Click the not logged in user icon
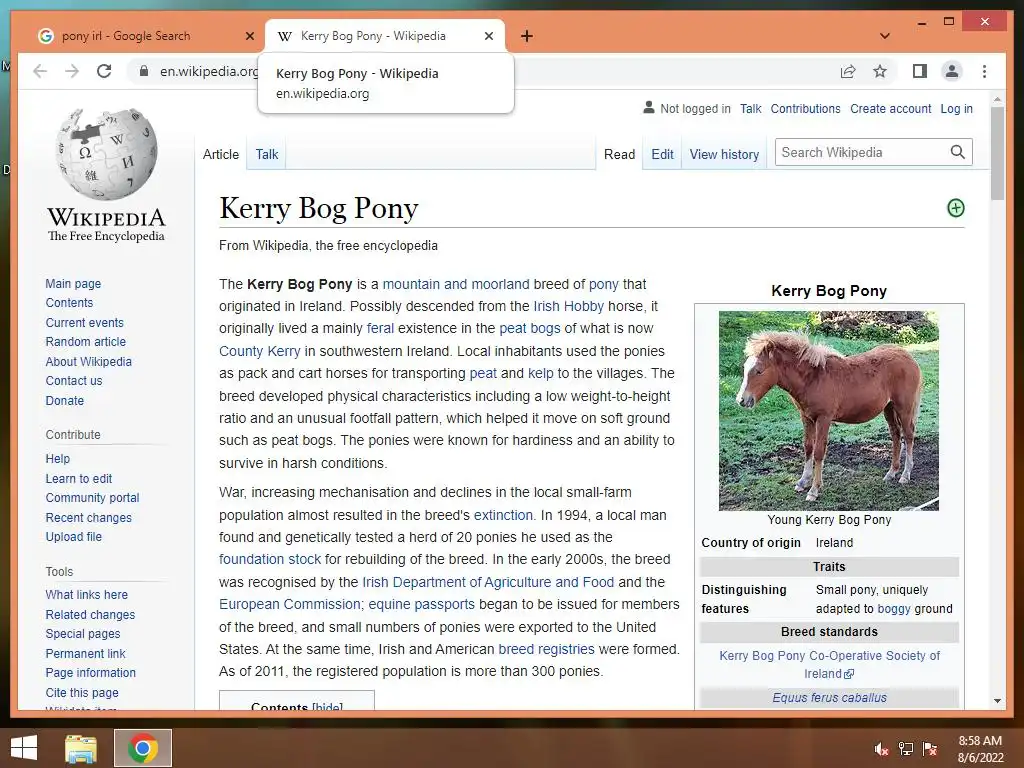 coord(648,108)
